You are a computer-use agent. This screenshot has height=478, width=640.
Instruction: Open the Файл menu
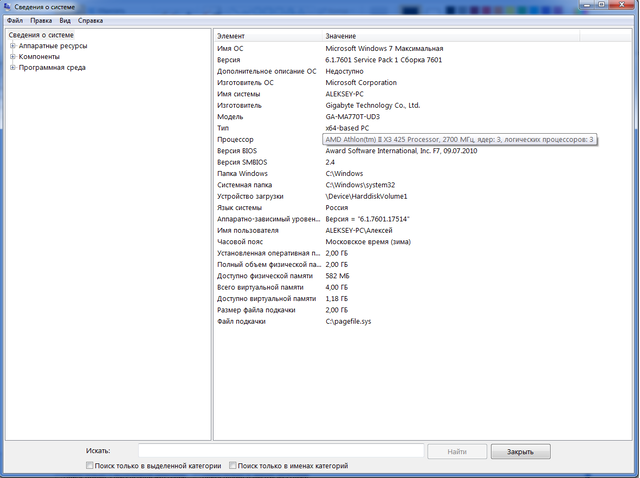14,20
